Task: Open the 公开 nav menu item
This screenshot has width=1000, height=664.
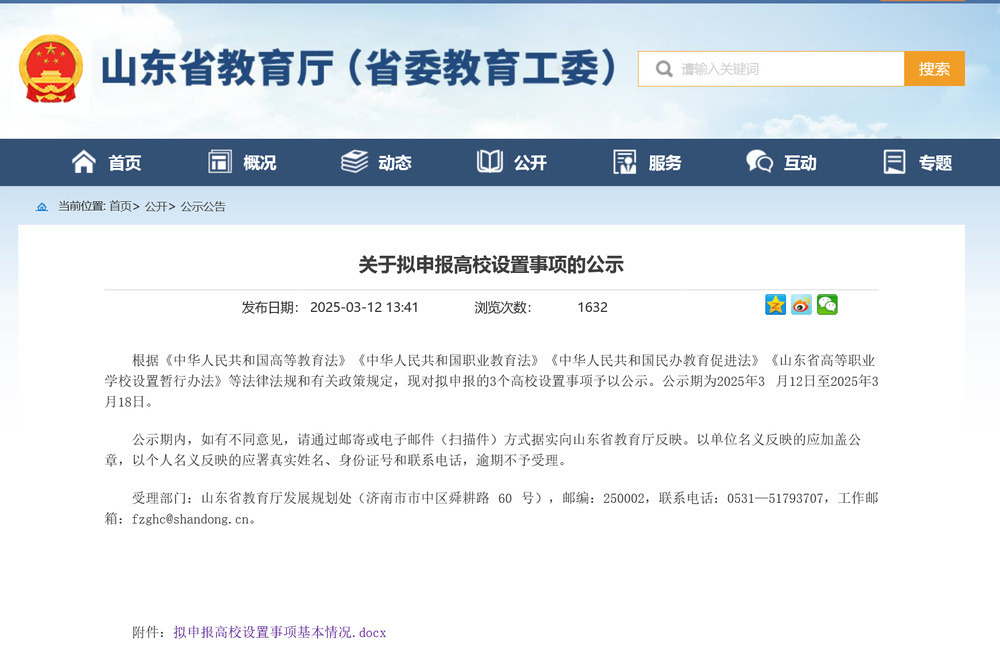Action: click(x=530, y=163)
